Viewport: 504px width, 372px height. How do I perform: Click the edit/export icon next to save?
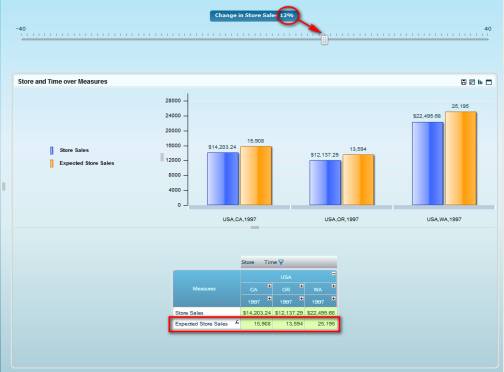[472, 82]
